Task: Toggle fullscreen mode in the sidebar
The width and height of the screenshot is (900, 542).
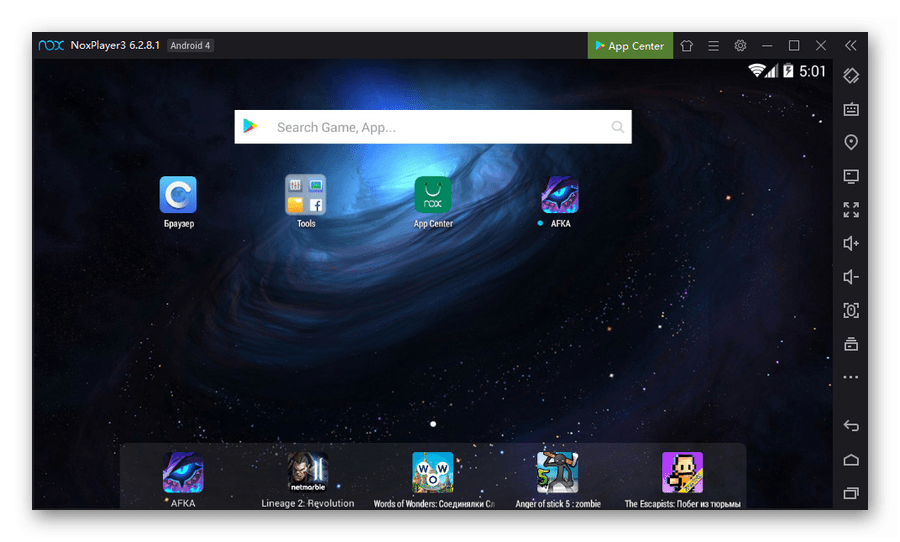Action: (851, 210)
